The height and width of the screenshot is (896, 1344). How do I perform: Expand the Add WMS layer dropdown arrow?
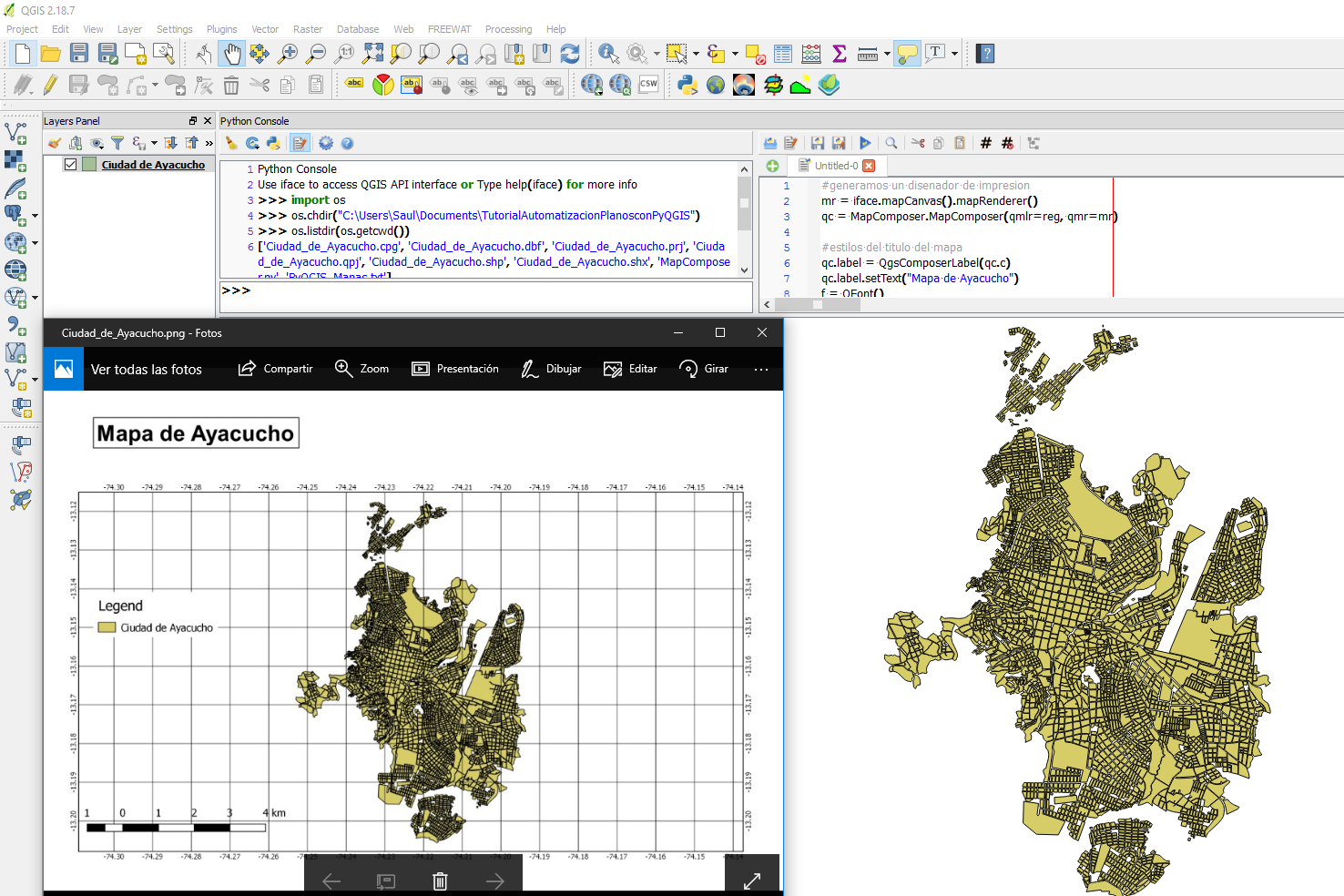(x=35, y=243)
